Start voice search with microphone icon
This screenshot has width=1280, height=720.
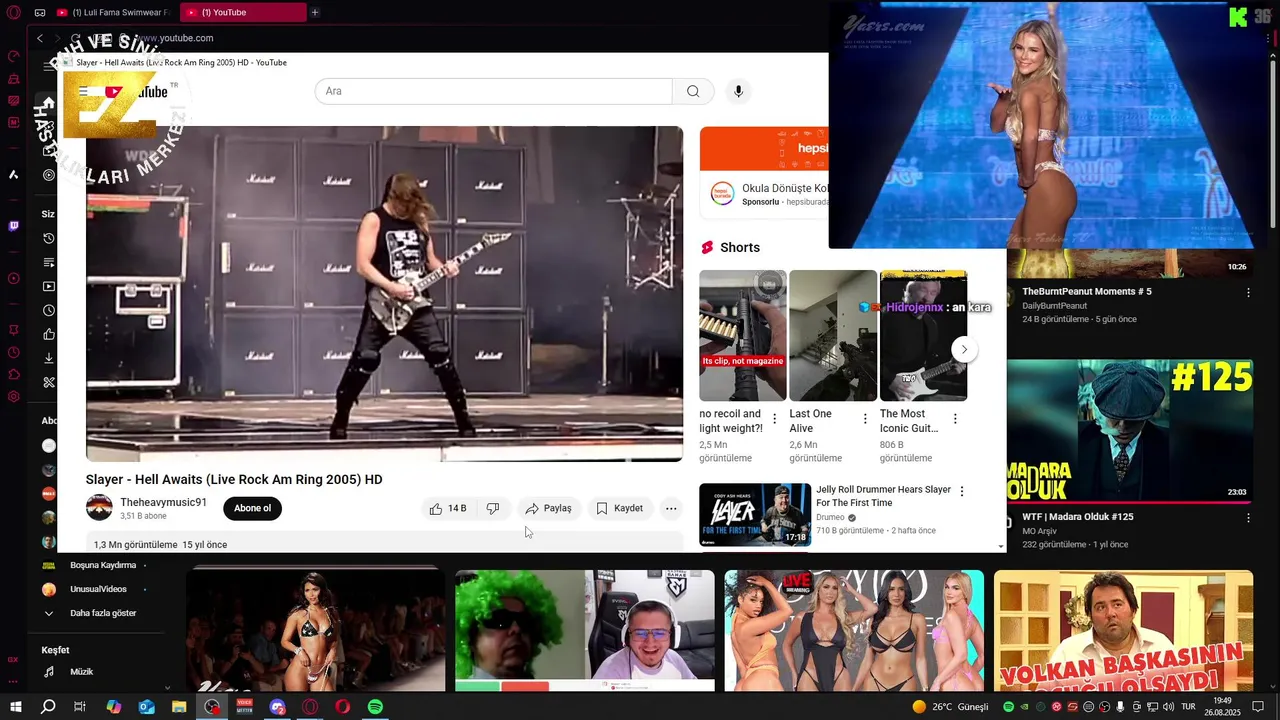[738, 91]
